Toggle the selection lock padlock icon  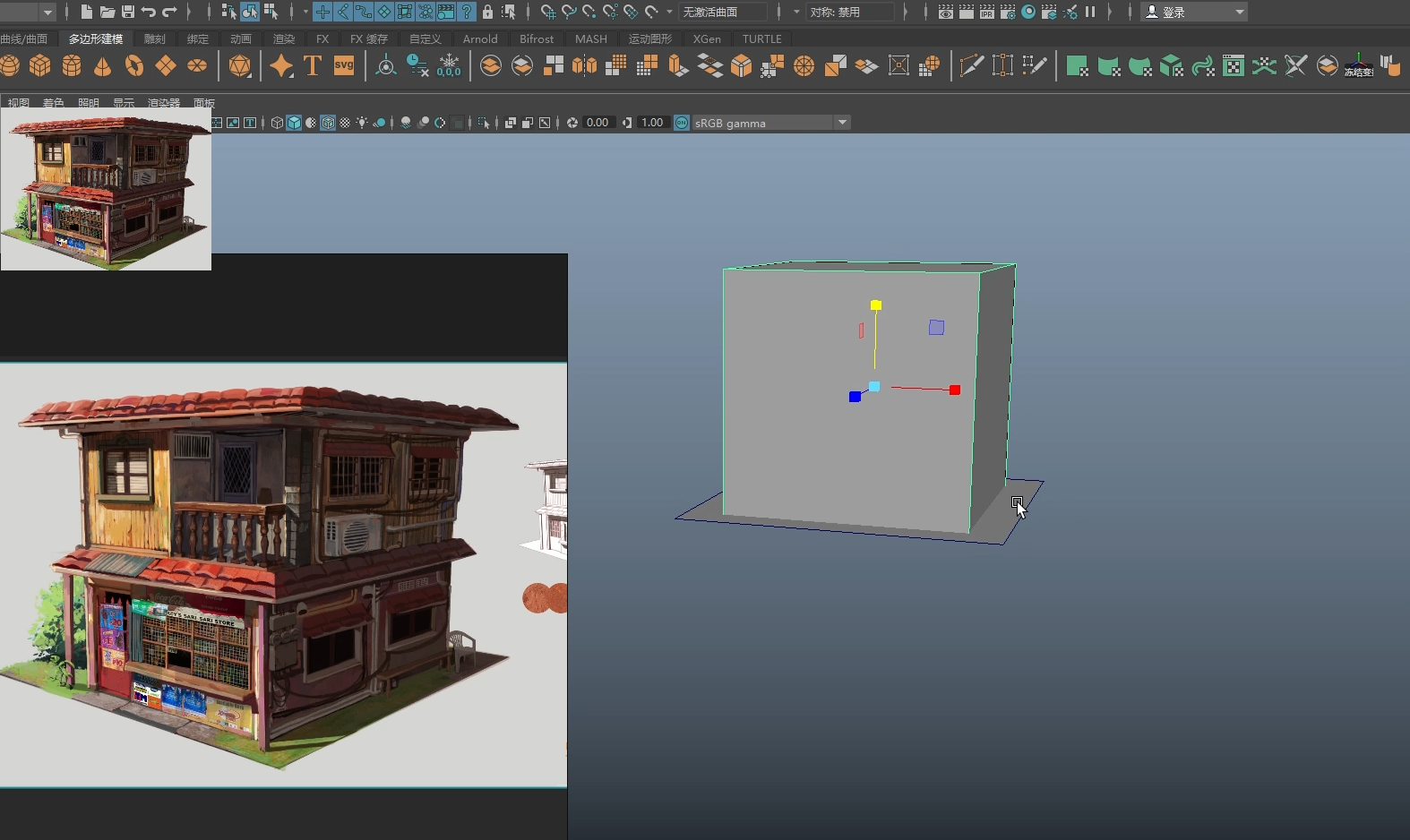487,12
